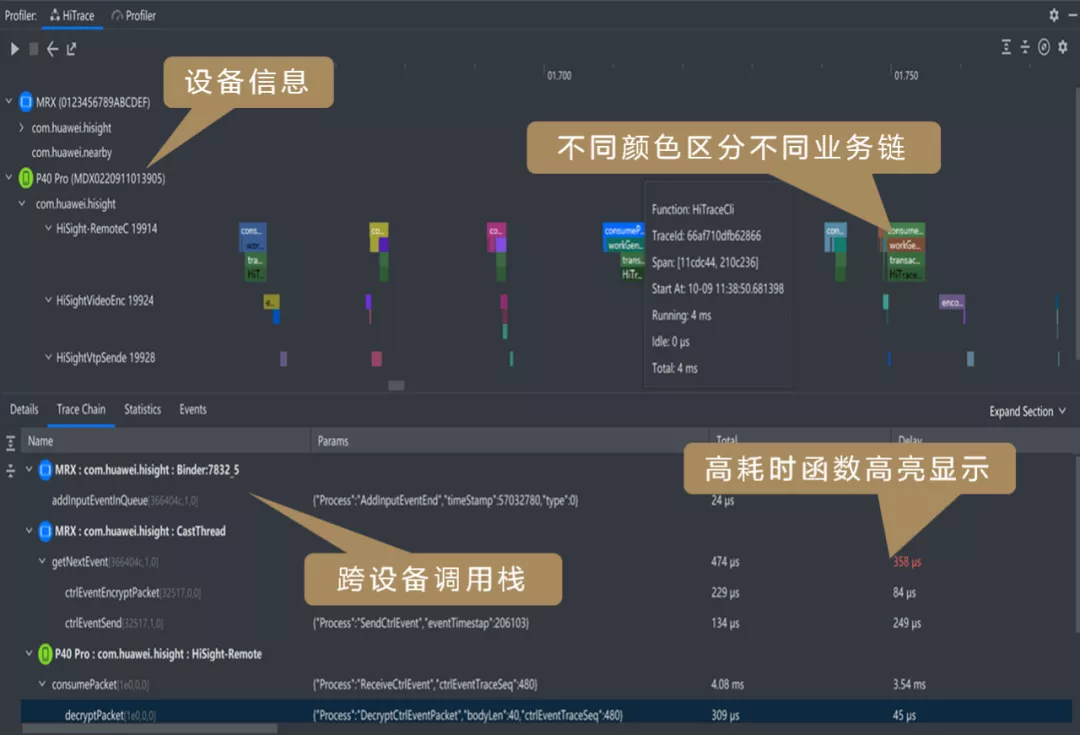Click the yellow co... trace block in HiSight-RemoteC
The width and height of the screenshot is (1080, 735).
pyautogui.click(x=379, y=230)
